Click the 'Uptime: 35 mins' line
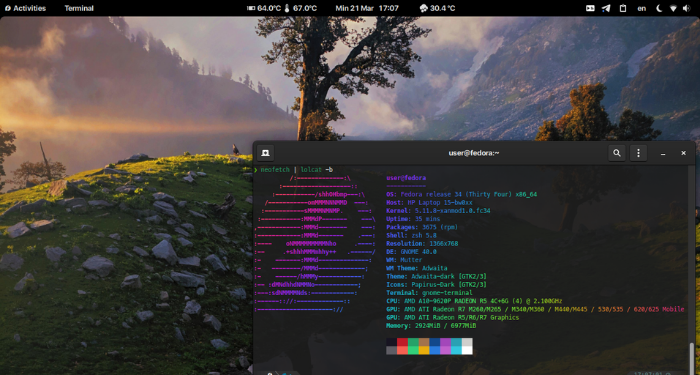The image size is (700, 375). pyautogui.click(x=413, y=219)
